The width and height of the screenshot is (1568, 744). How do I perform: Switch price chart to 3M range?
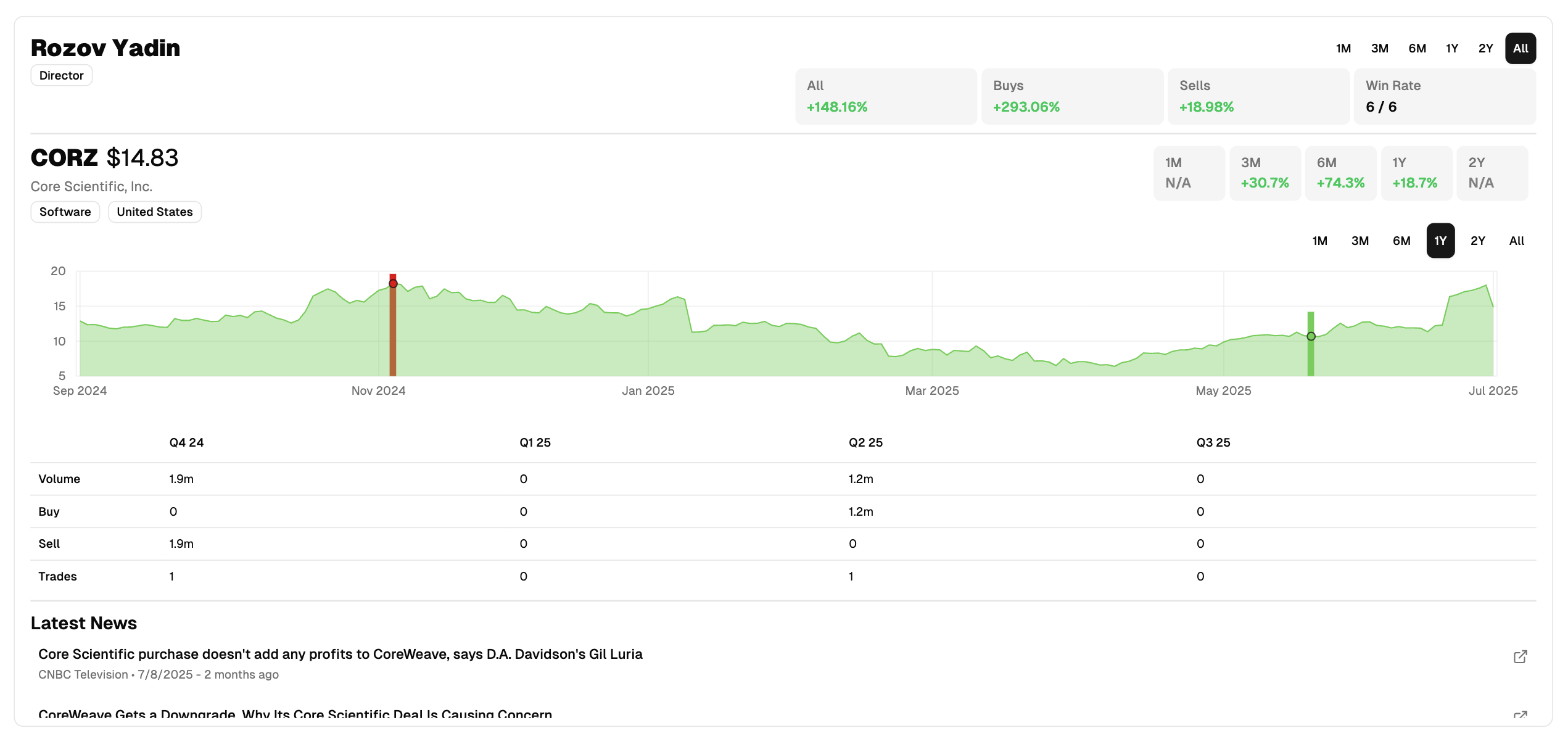[x=1360, y=241]
